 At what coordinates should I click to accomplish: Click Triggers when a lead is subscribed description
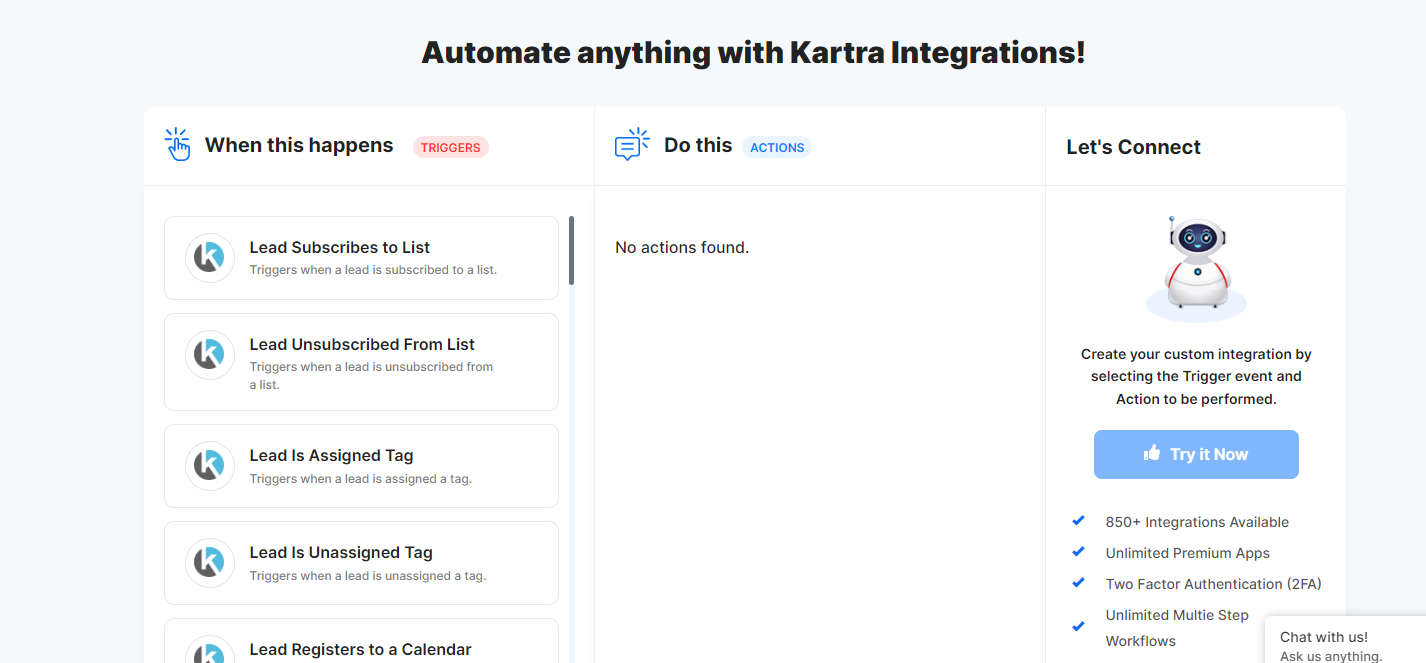373,270
